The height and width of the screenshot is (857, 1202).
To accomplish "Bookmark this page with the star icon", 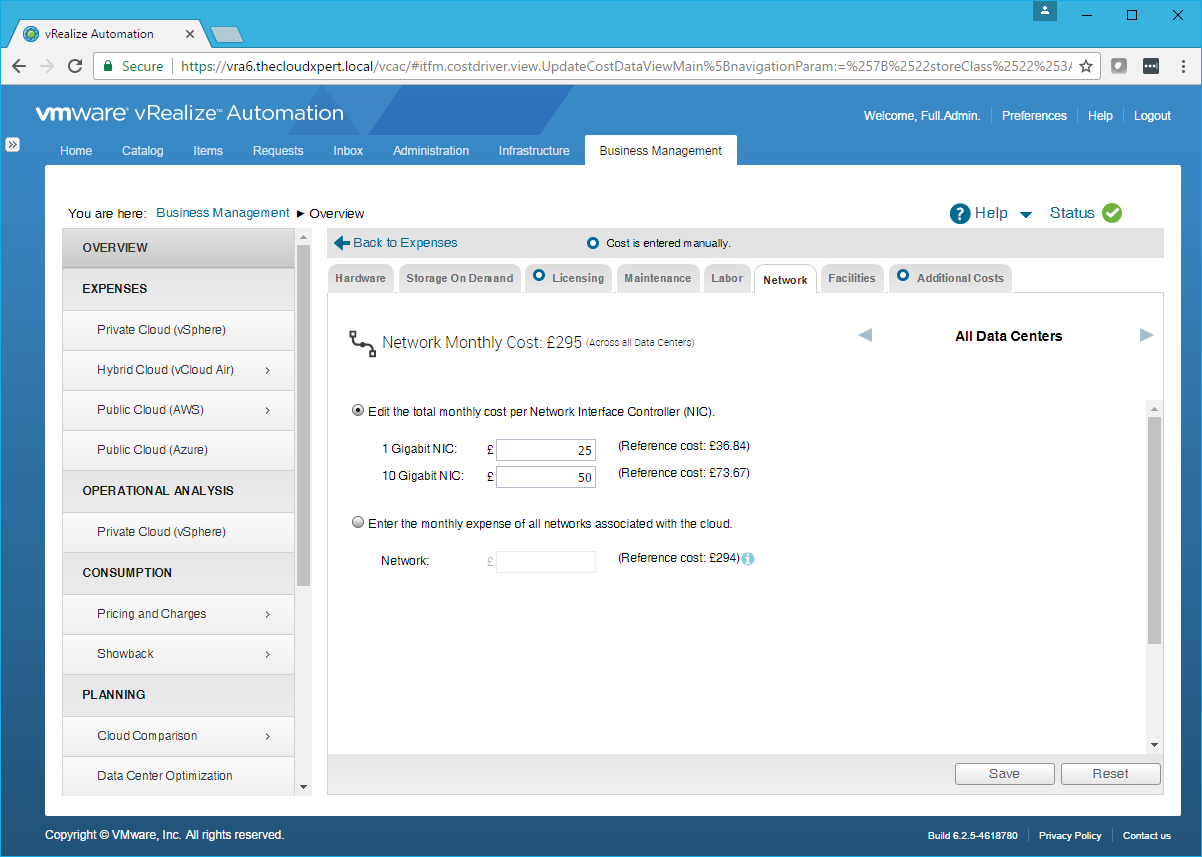I will 1086,66.
